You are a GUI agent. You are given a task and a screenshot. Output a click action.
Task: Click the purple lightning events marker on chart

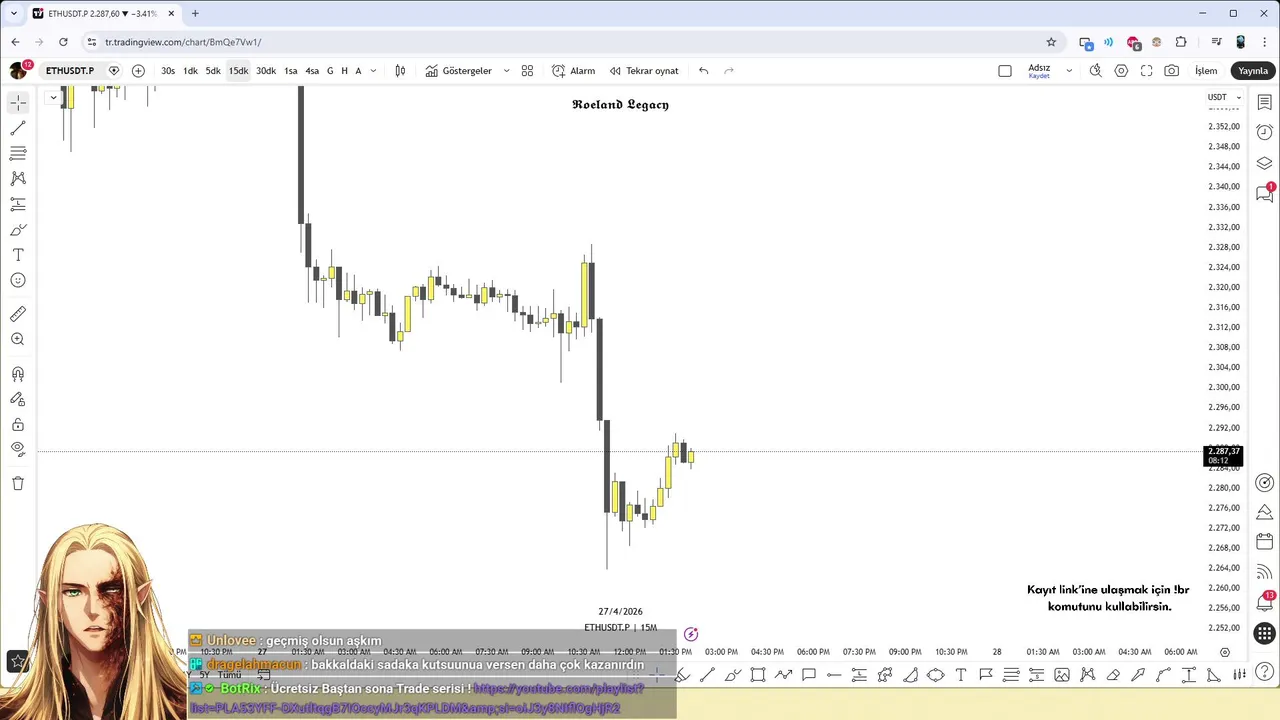pyautogui.click(x=691, y=634)
